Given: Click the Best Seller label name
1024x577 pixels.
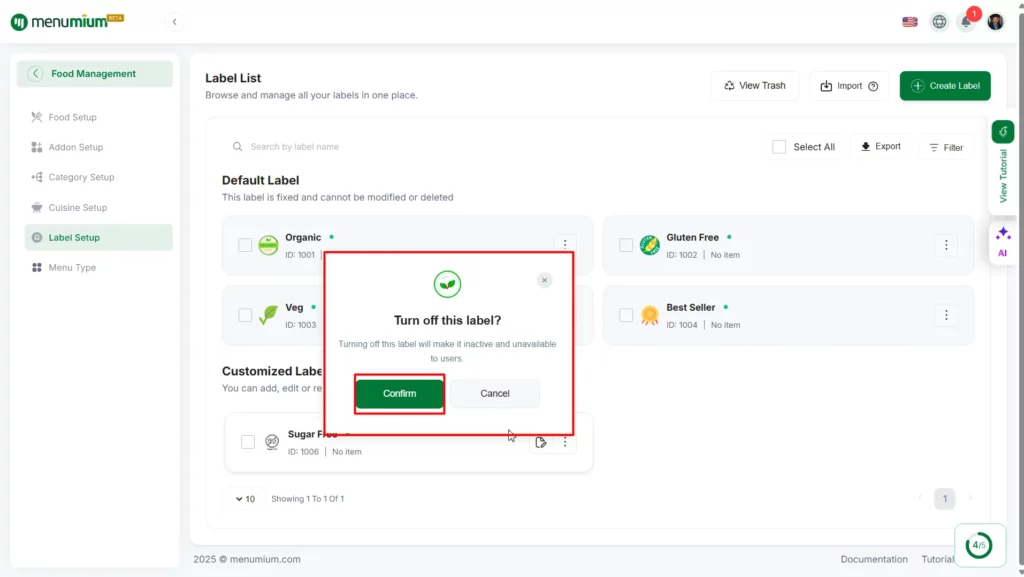Looking at the screenshot, I should pyautogui.click(x=690, y=307).
